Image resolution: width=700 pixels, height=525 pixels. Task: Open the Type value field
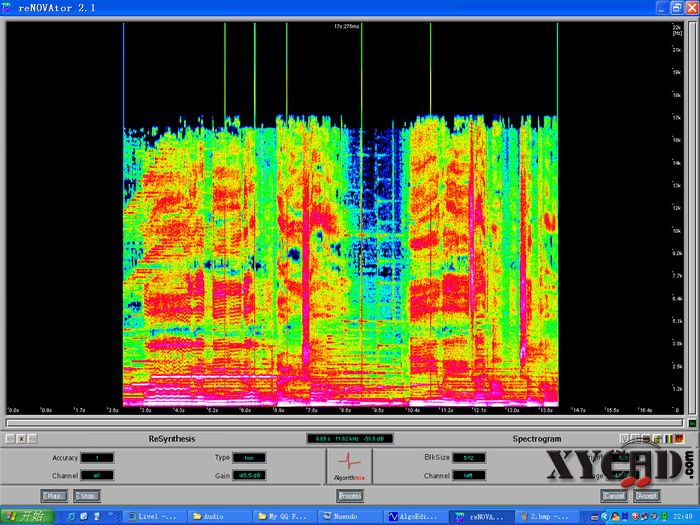(x=249, y=458)
